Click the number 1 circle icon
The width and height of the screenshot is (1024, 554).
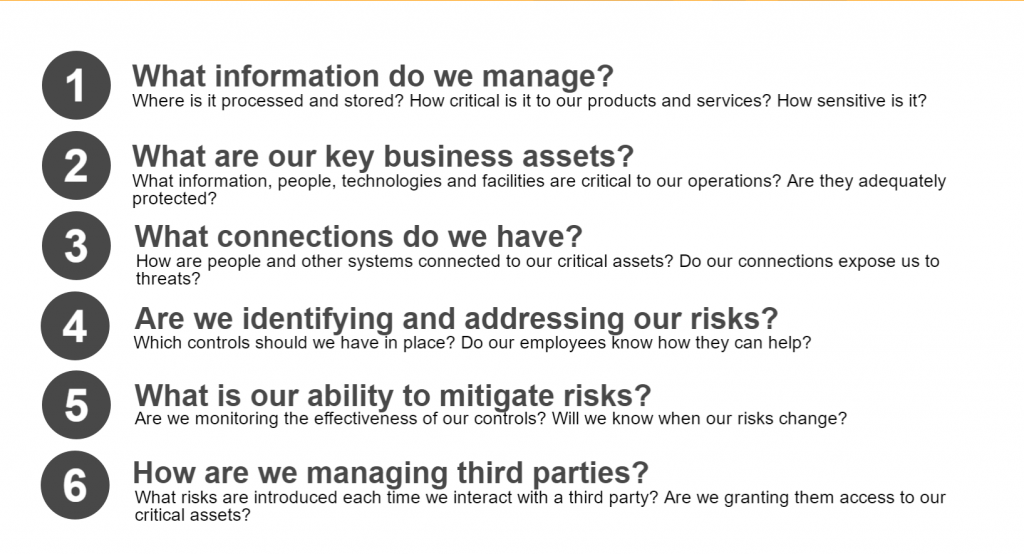click(x=76, y=86)
